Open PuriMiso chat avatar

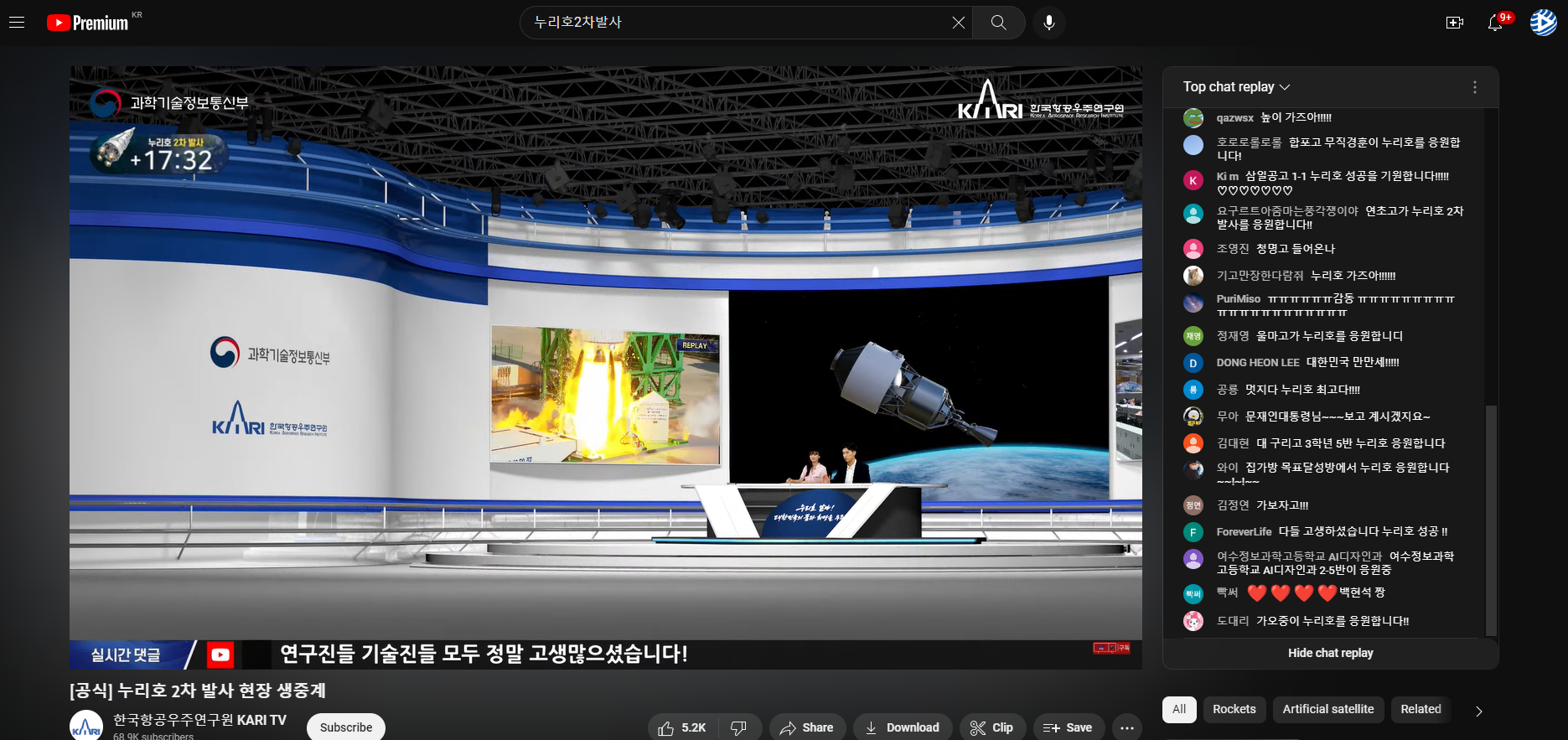point(1193,303)
